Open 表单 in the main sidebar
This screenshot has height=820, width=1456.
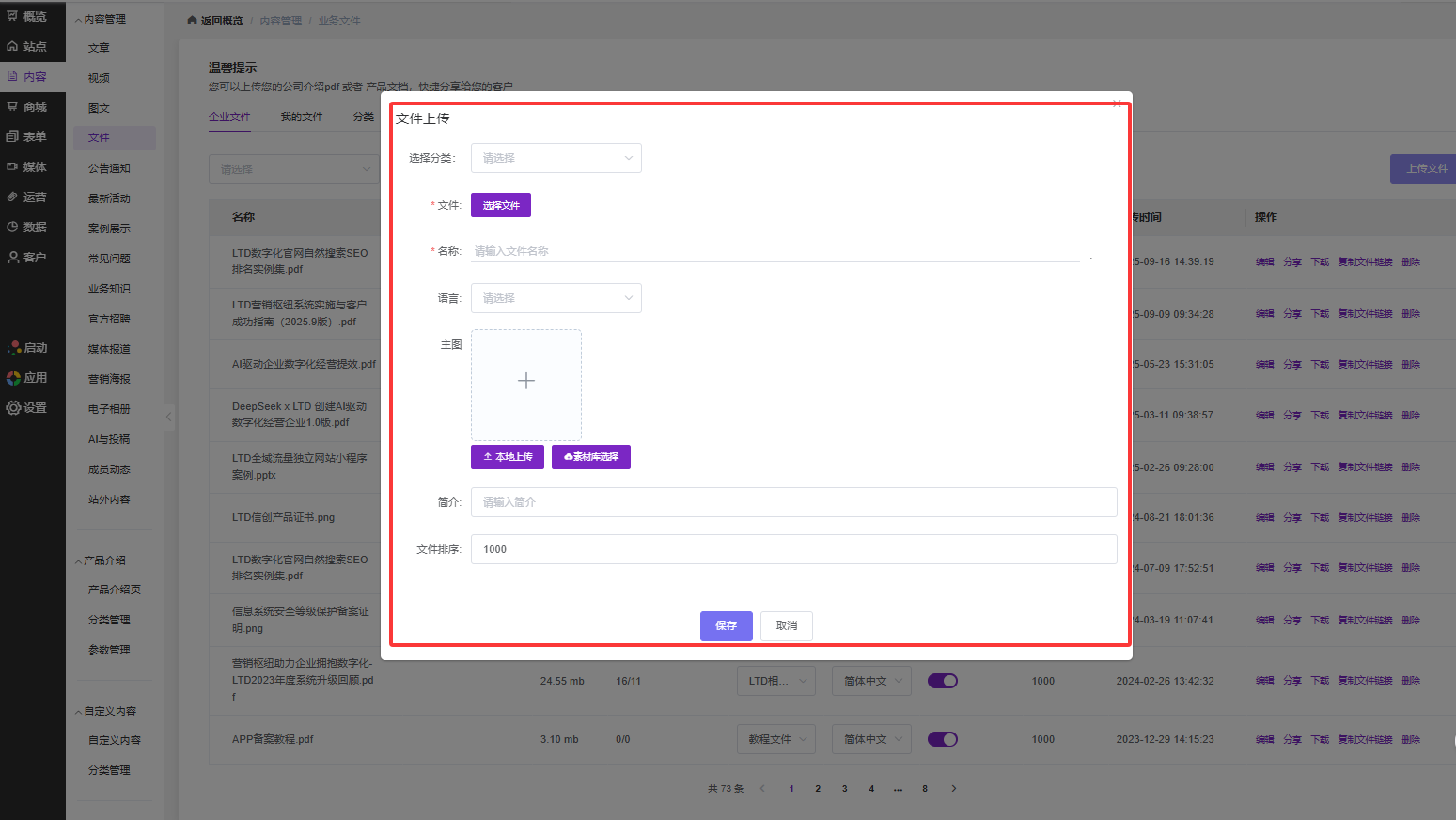(x=27, y=136)
